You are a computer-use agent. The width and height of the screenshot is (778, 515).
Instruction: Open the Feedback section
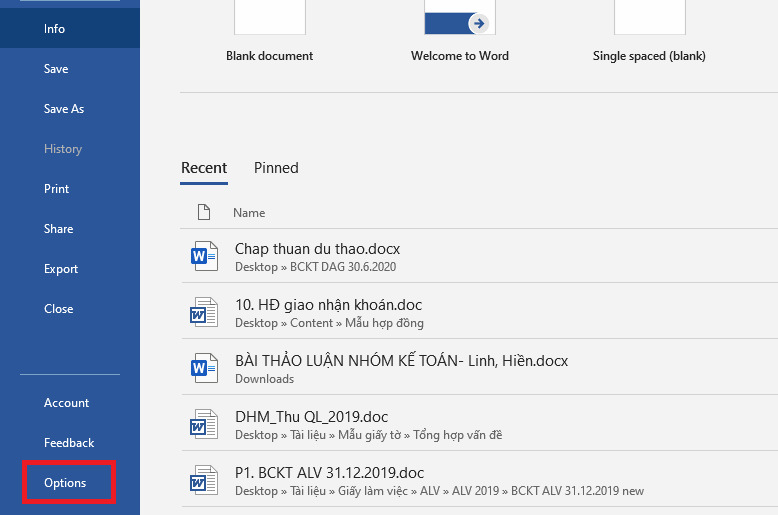click(69, 443)
